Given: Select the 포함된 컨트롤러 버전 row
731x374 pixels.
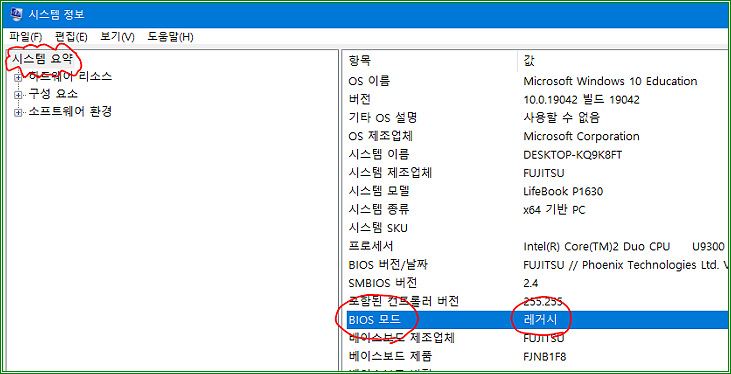Looking at the screenshot, I should coord(538,302).
